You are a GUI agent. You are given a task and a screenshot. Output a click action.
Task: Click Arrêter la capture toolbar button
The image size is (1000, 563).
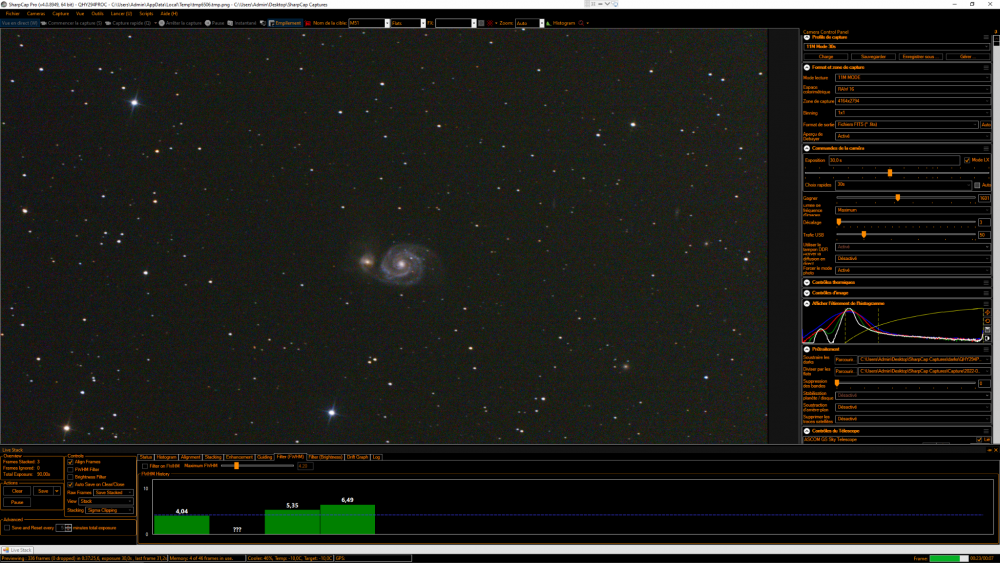(180, 23)
